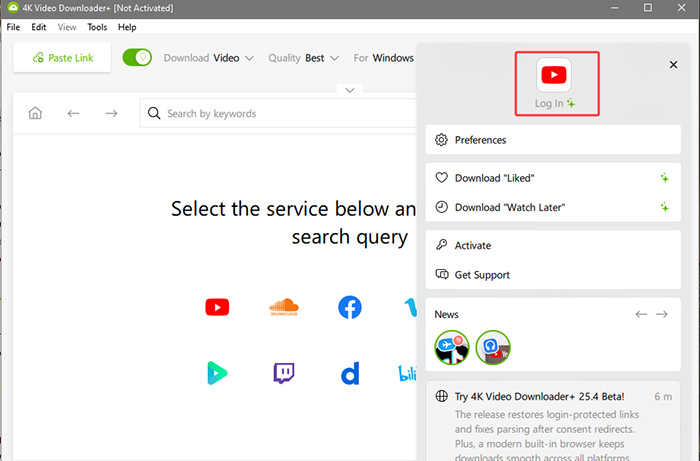Image resolution: width=700 pixels, height=461 pixels.
Task: Open the View menu
Action: point(67,27)
